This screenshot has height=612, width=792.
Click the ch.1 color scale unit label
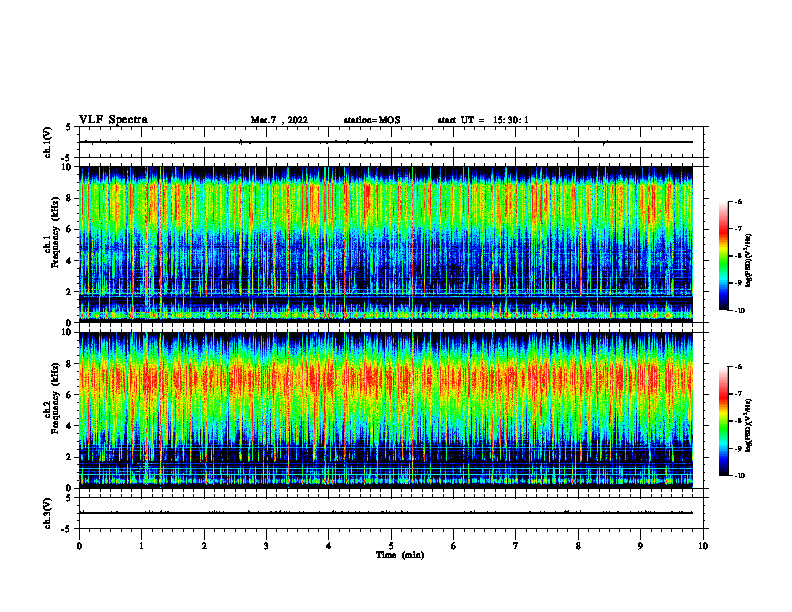tap(749, 261)
